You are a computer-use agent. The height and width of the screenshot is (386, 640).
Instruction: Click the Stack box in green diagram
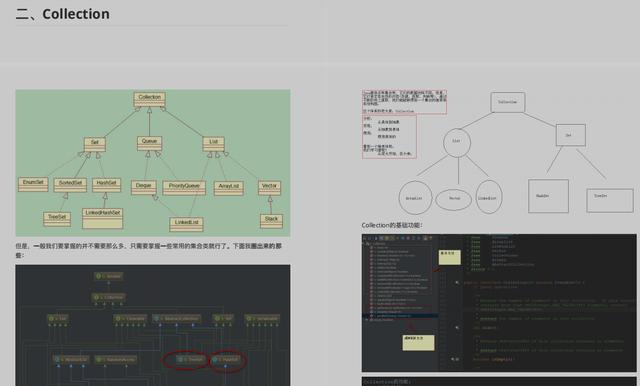(271, 221)
